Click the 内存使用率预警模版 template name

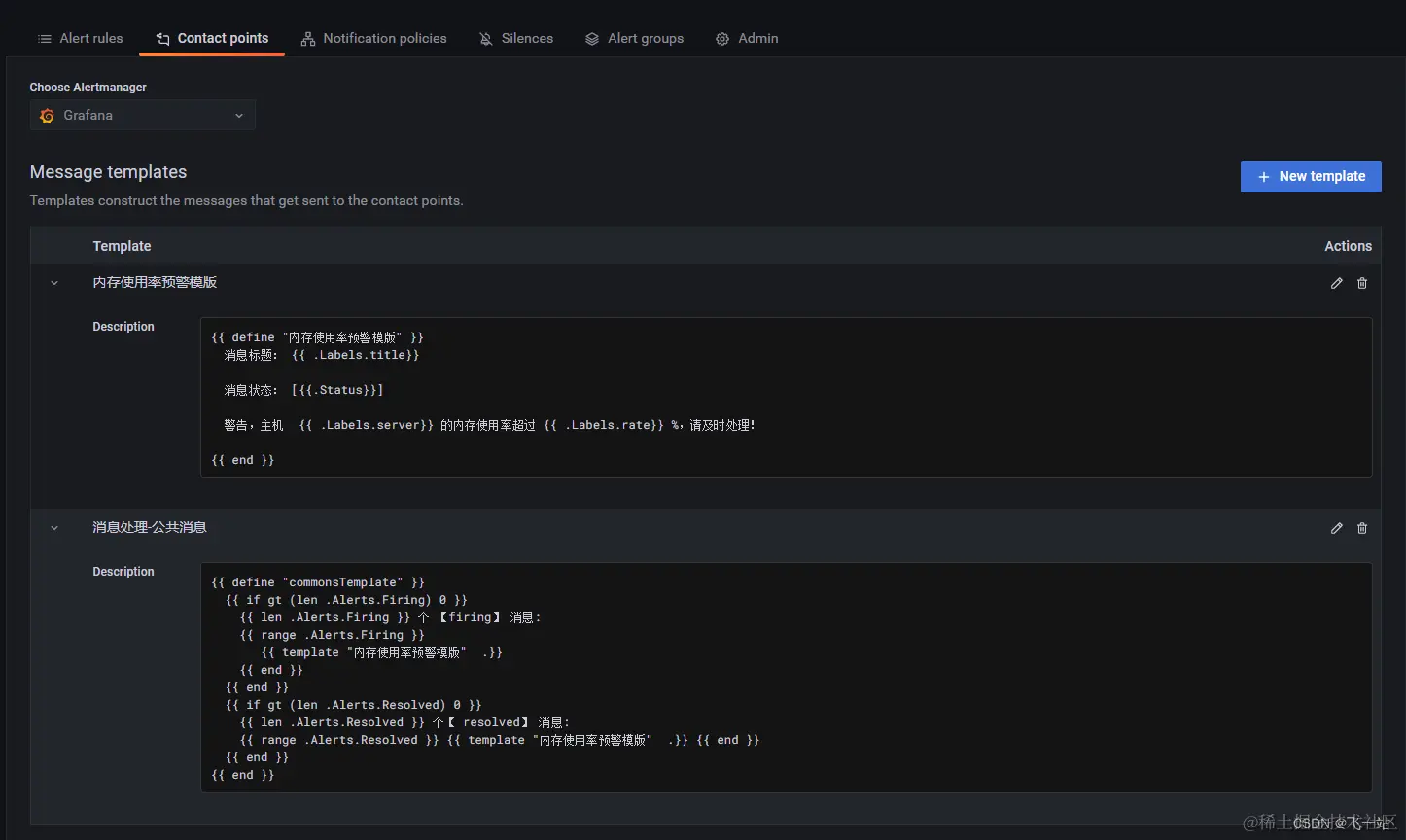155,282
